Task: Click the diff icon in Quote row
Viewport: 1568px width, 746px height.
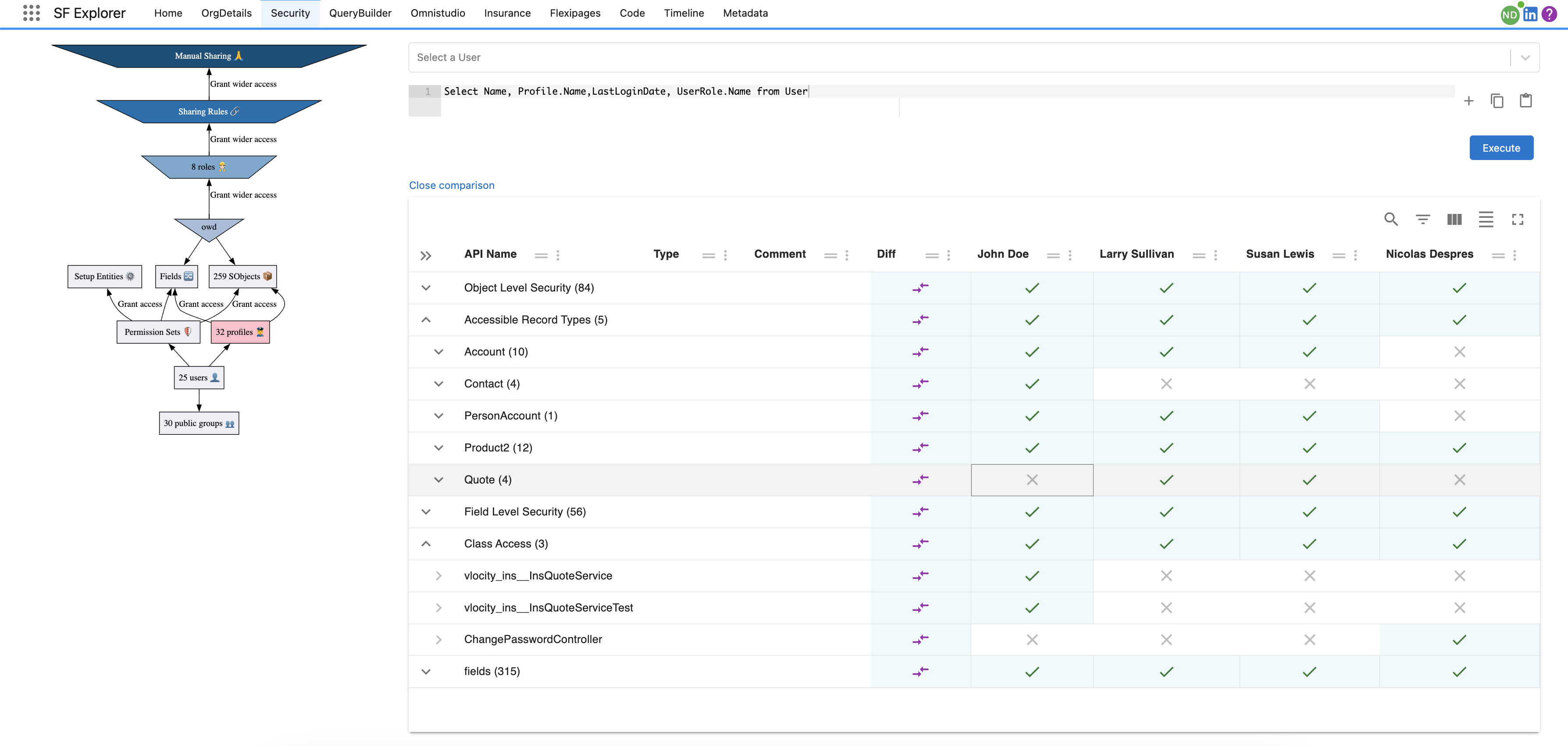Action: (x=920, y=480)
